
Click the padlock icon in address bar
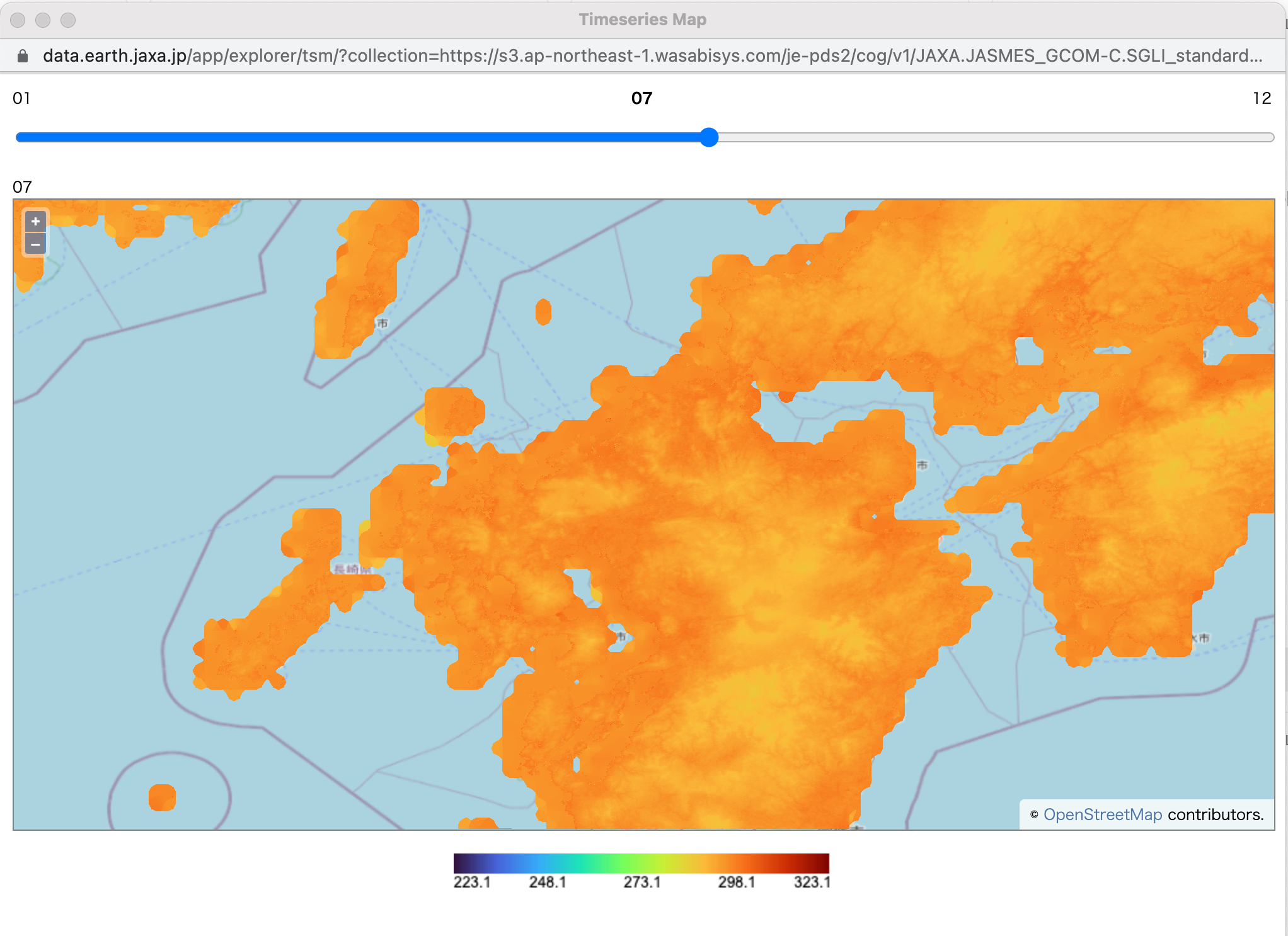pyautogui.click(x=23, y=56)
